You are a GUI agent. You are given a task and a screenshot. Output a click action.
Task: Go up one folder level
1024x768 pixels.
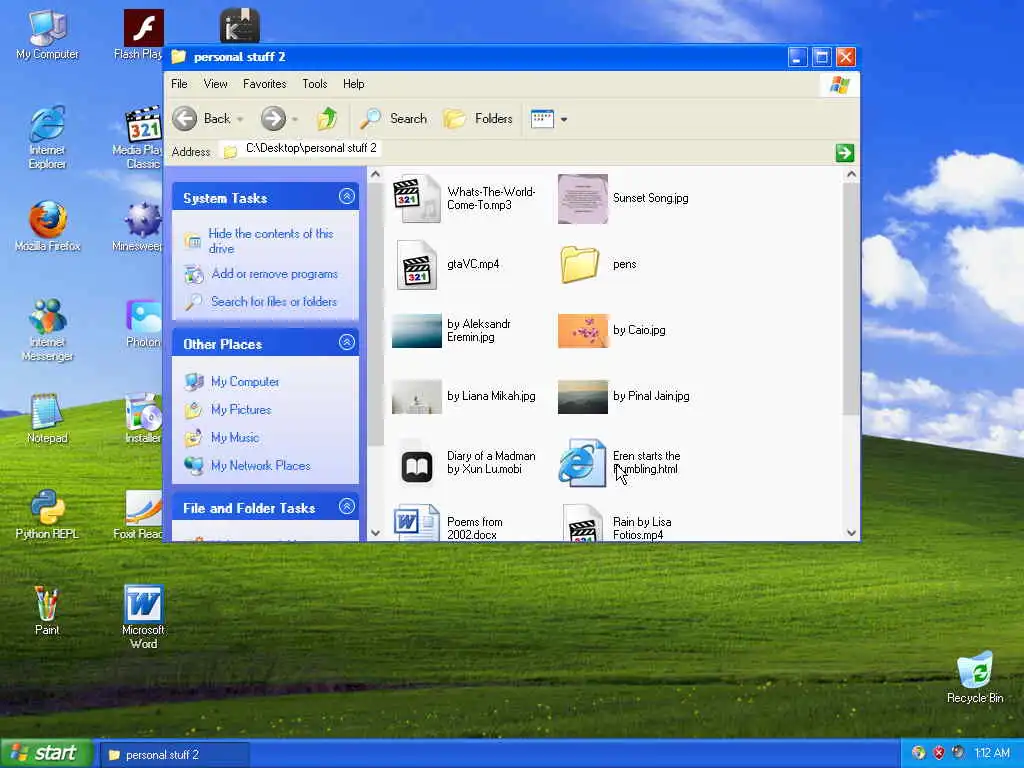click(327, 119)
